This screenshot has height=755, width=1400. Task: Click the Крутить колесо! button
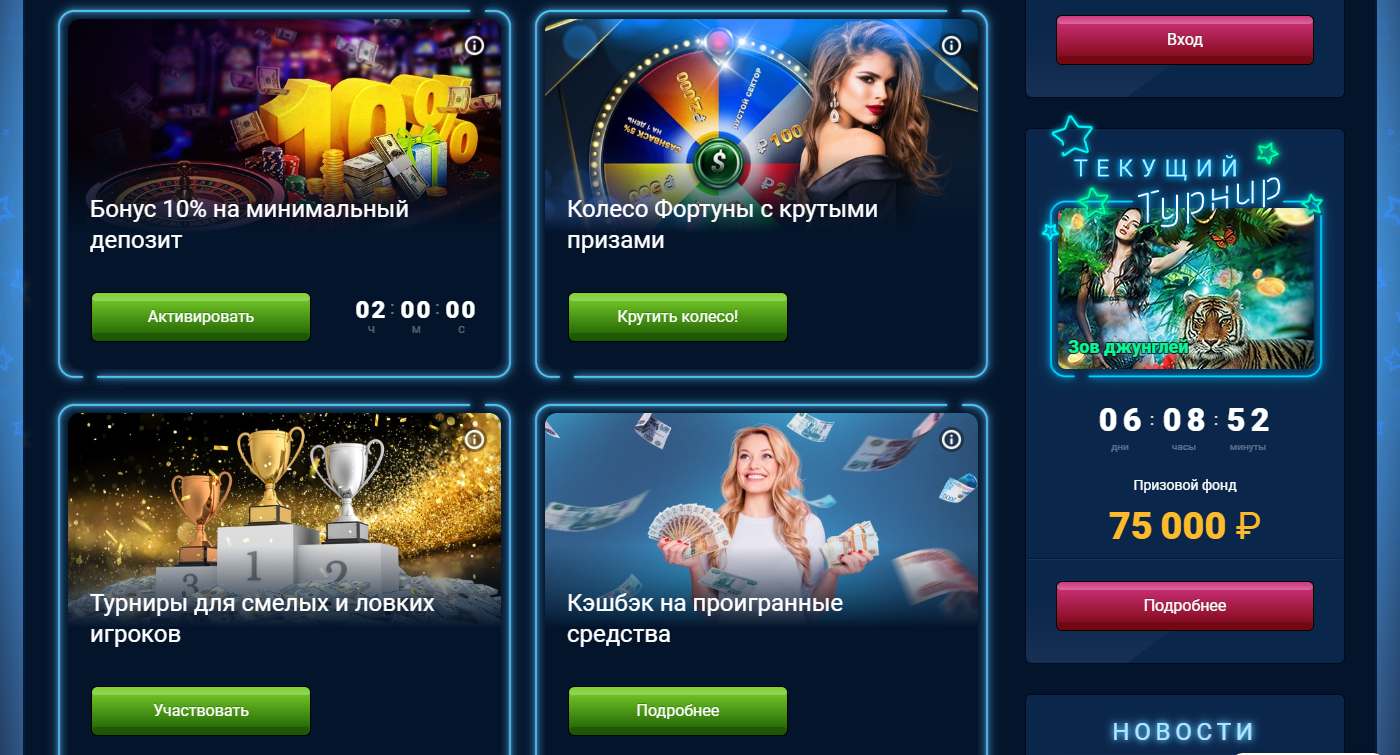click(678, 317)
